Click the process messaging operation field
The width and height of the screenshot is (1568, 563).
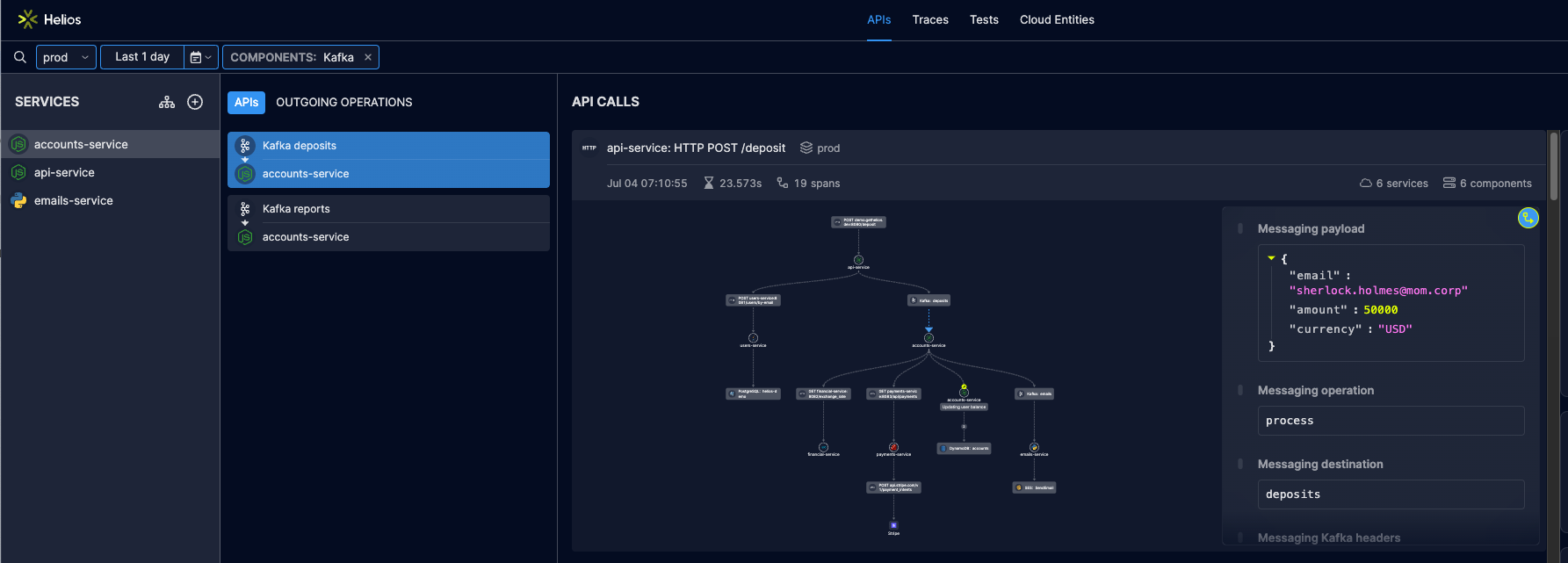click(x=1391, y=421)
